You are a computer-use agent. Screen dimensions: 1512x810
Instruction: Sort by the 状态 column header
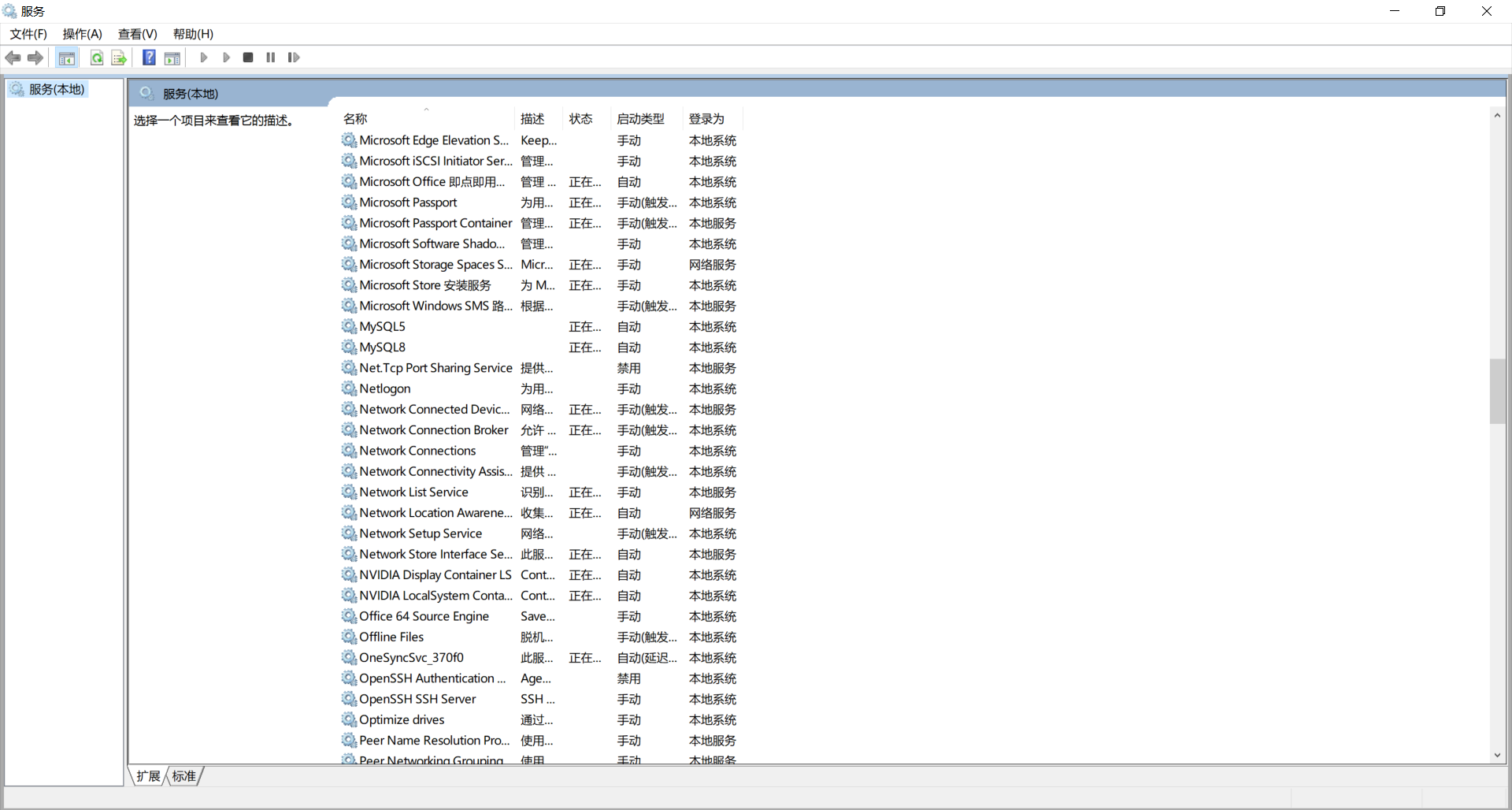pyautogui.click(x=587, y=119)
